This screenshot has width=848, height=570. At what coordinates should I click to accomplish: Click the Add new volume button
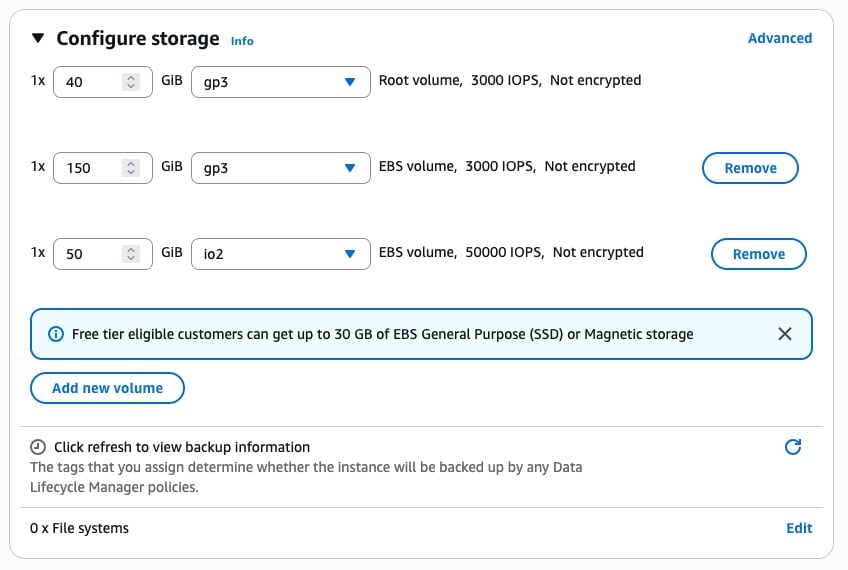(x=107, y=388)
